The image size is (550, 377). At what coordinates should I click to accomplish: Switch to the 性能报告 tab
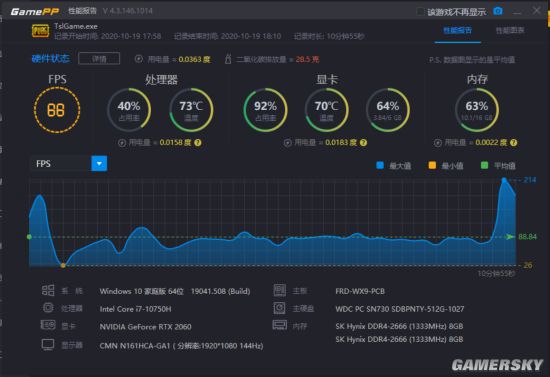pos(457,31)
